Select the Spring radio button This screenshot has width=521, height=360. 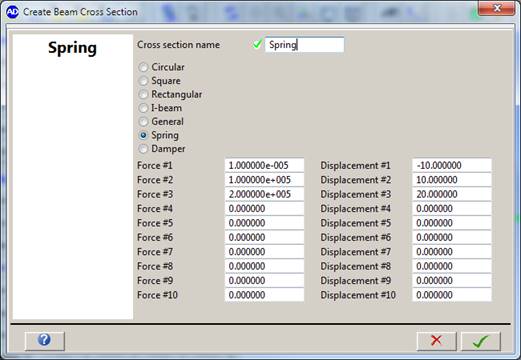143,135
